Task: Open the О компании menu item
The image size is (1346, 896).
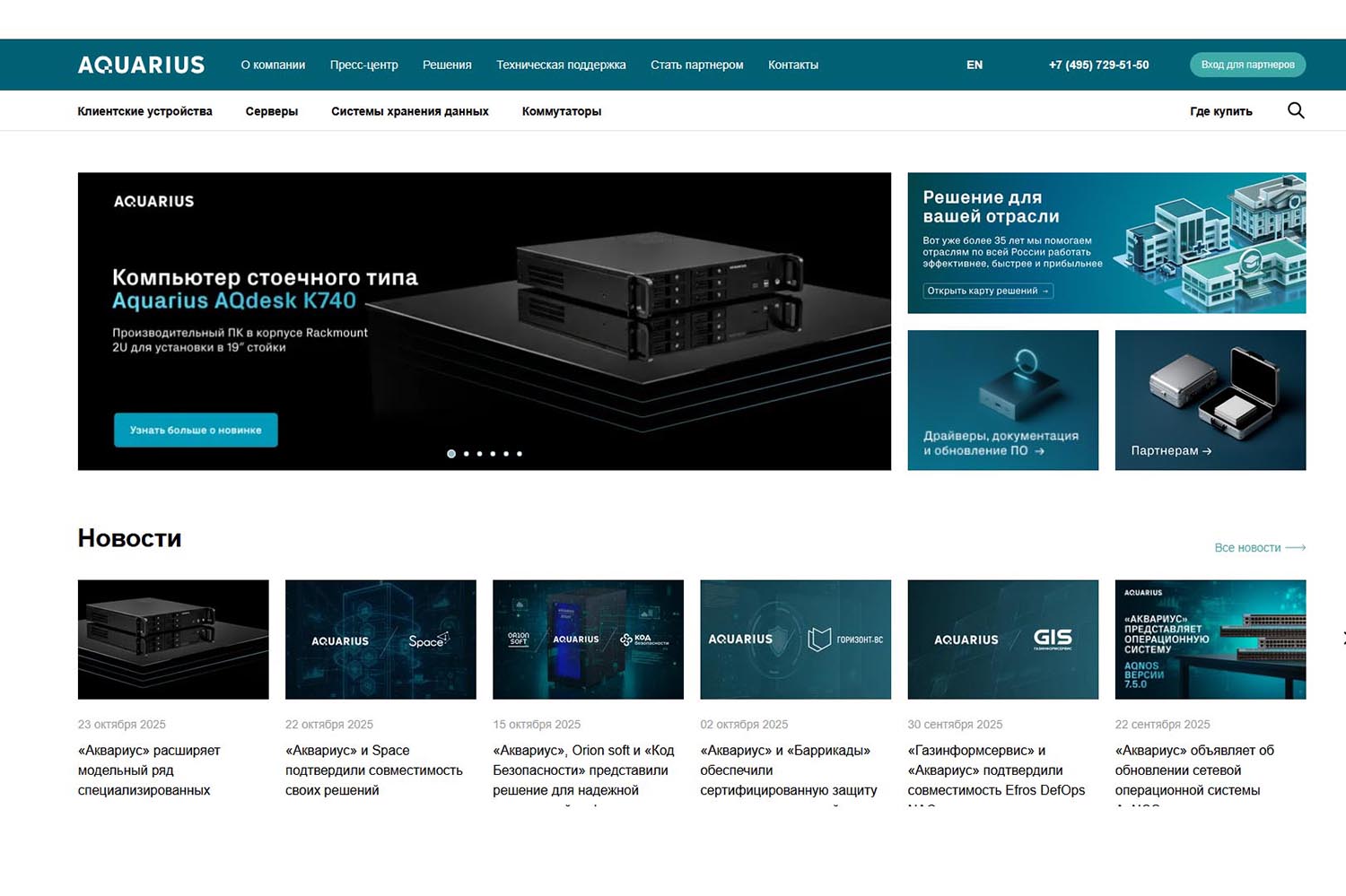Action: 273,65
